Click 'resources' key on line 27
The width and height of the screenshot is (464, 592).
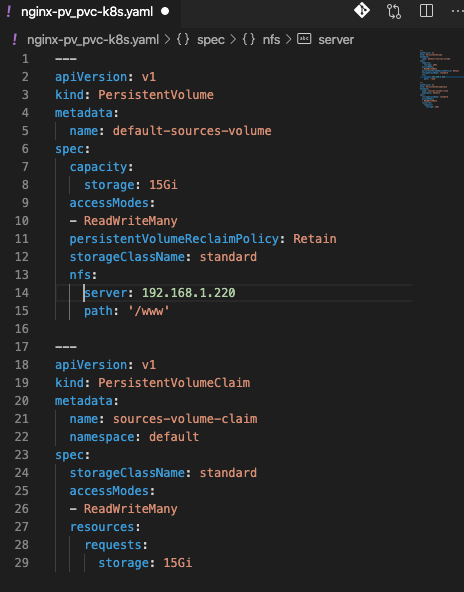pos(102,527)
